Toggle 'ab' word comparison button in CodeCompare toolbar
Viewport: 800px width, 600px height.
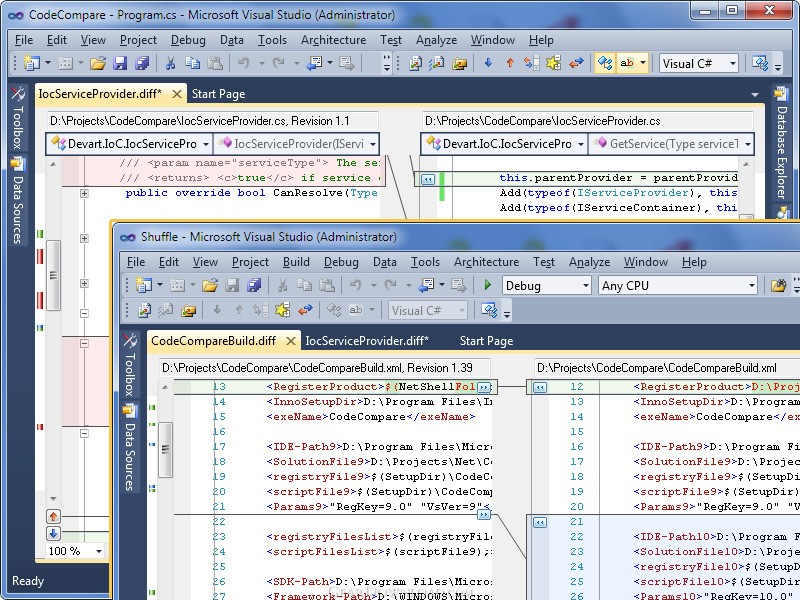coord(627,63)
